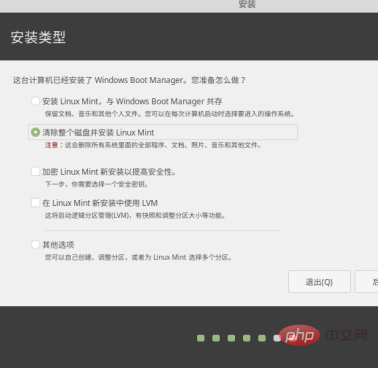Click the question text about Windows Boot Manager
This screenshot has height=368, width=378.
[x=129, y=80]
